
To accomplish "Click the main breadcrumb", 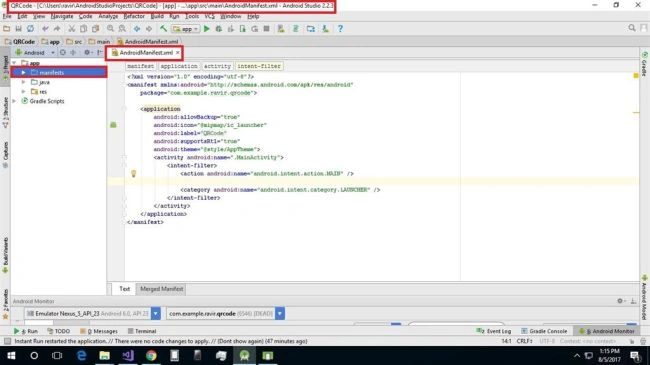I will click(99, 41).
